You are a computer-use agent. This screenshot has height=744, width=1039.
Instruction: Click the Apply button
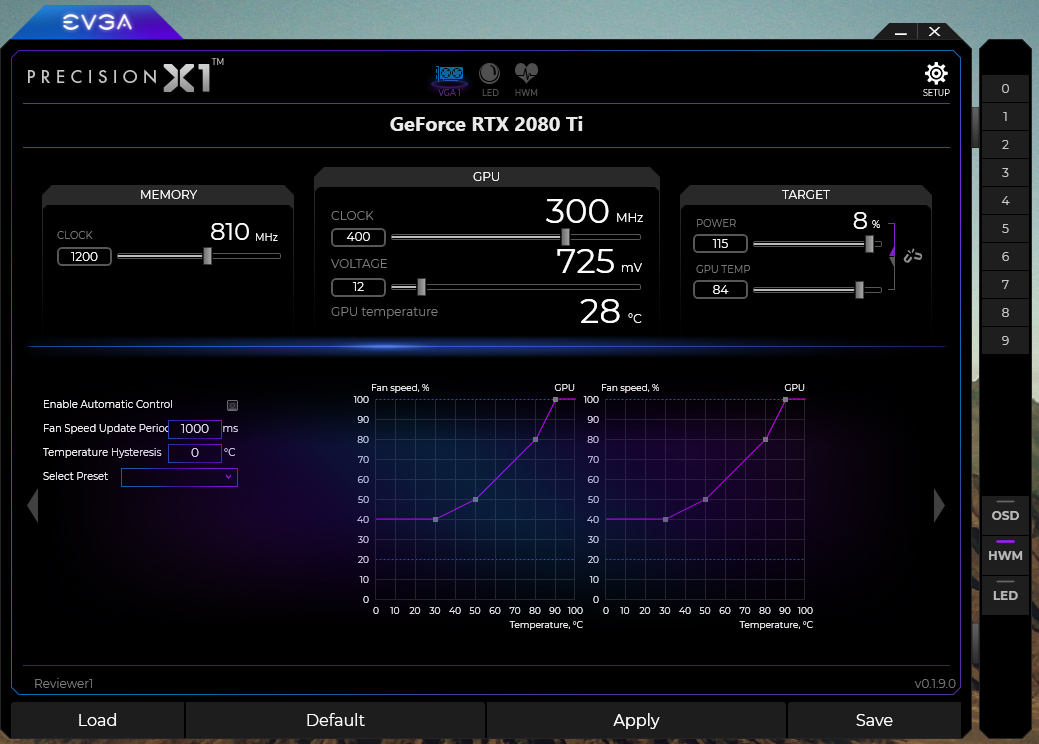point(636,720)
